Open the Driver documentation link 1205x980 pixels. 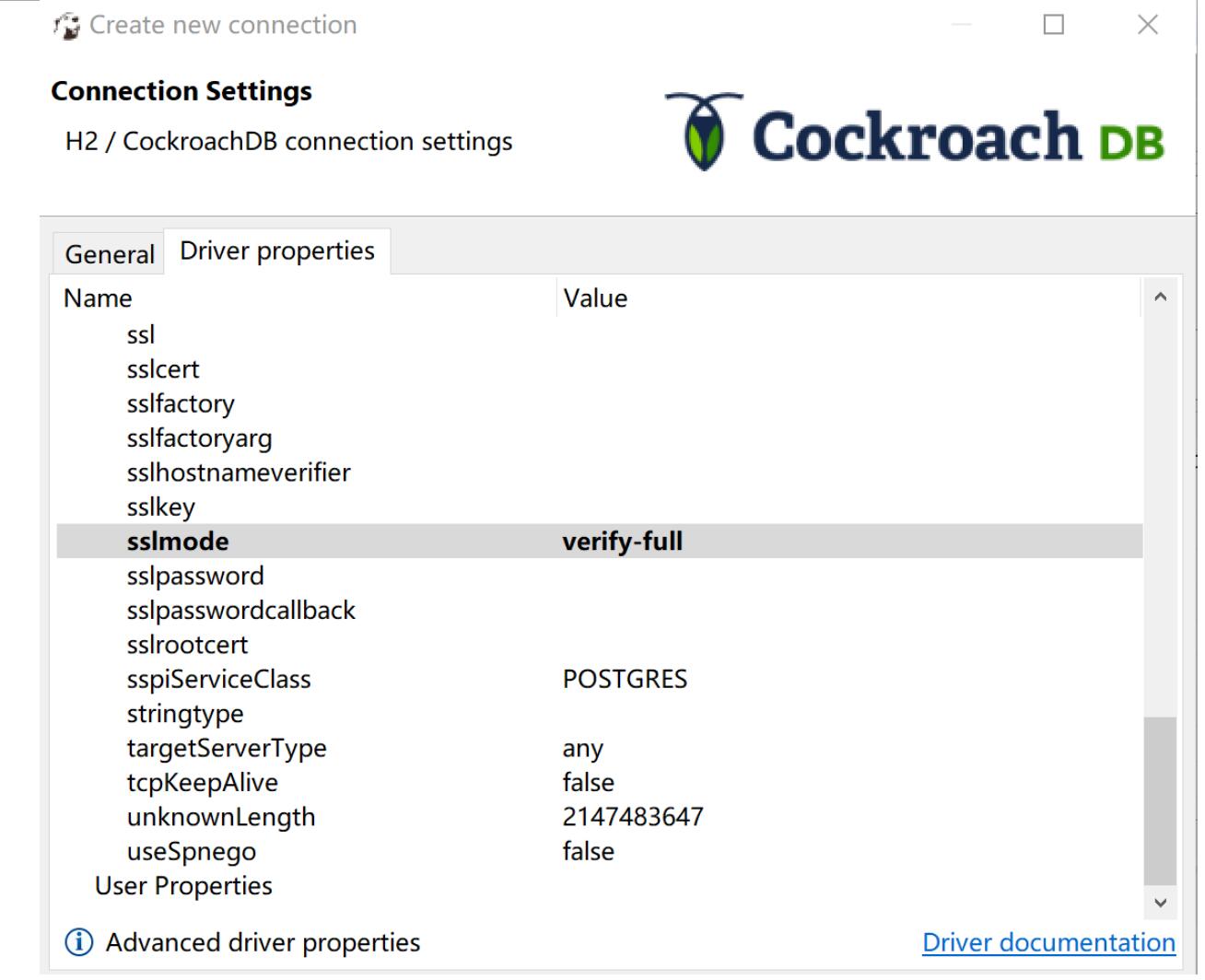tap(1047, 942)
